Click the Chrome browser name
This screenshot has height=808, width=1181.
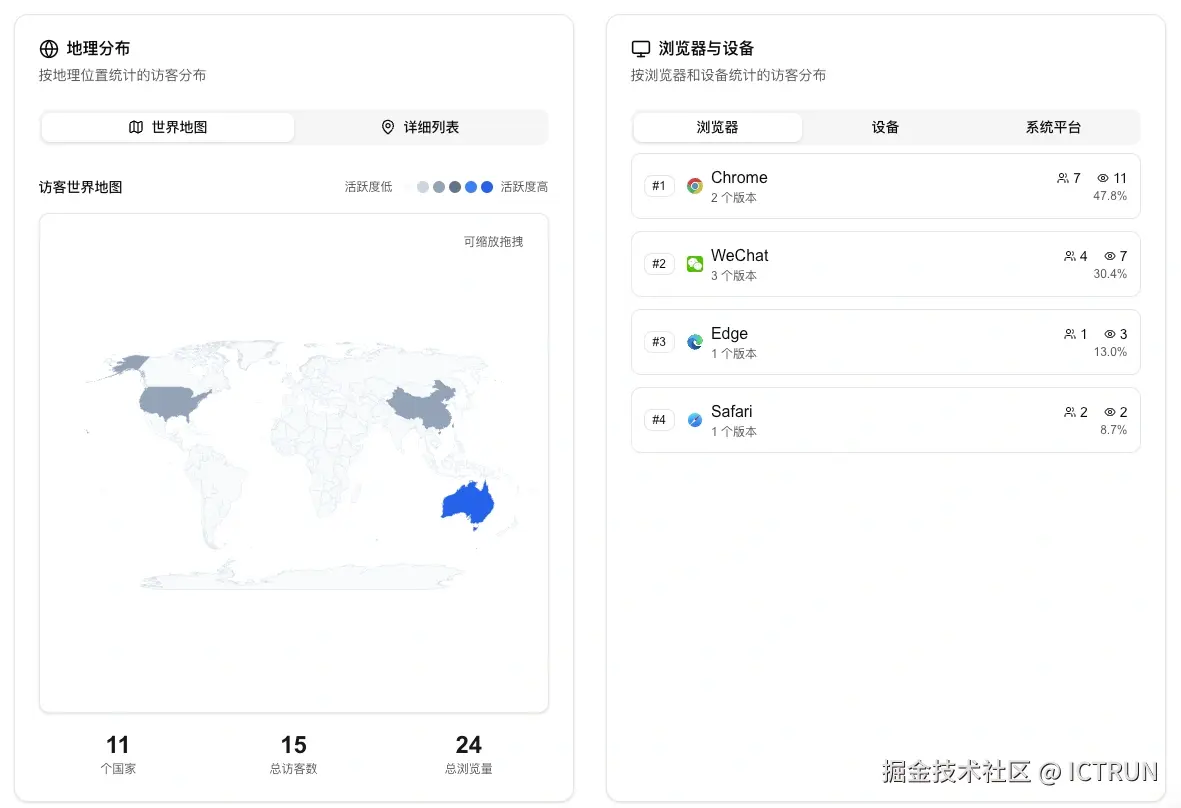coord(739,178)
